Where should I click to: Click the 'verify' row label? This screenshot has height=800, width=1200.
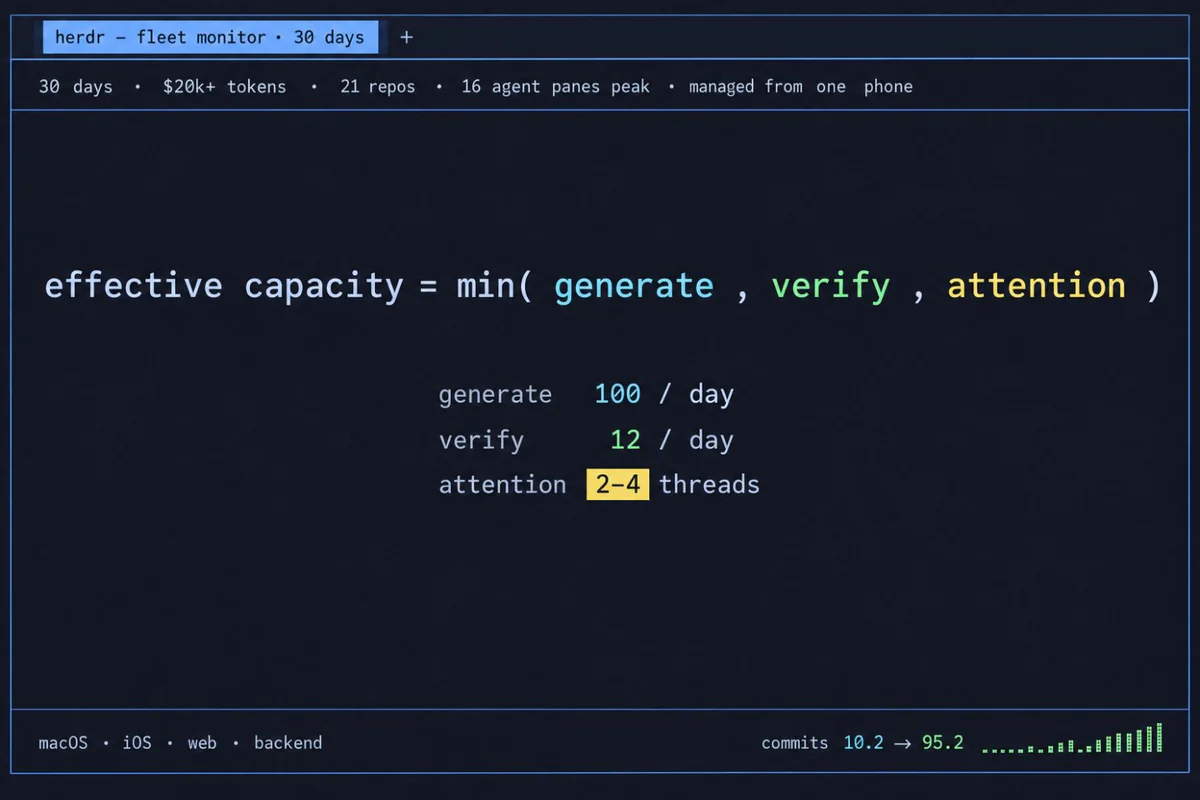481,440
